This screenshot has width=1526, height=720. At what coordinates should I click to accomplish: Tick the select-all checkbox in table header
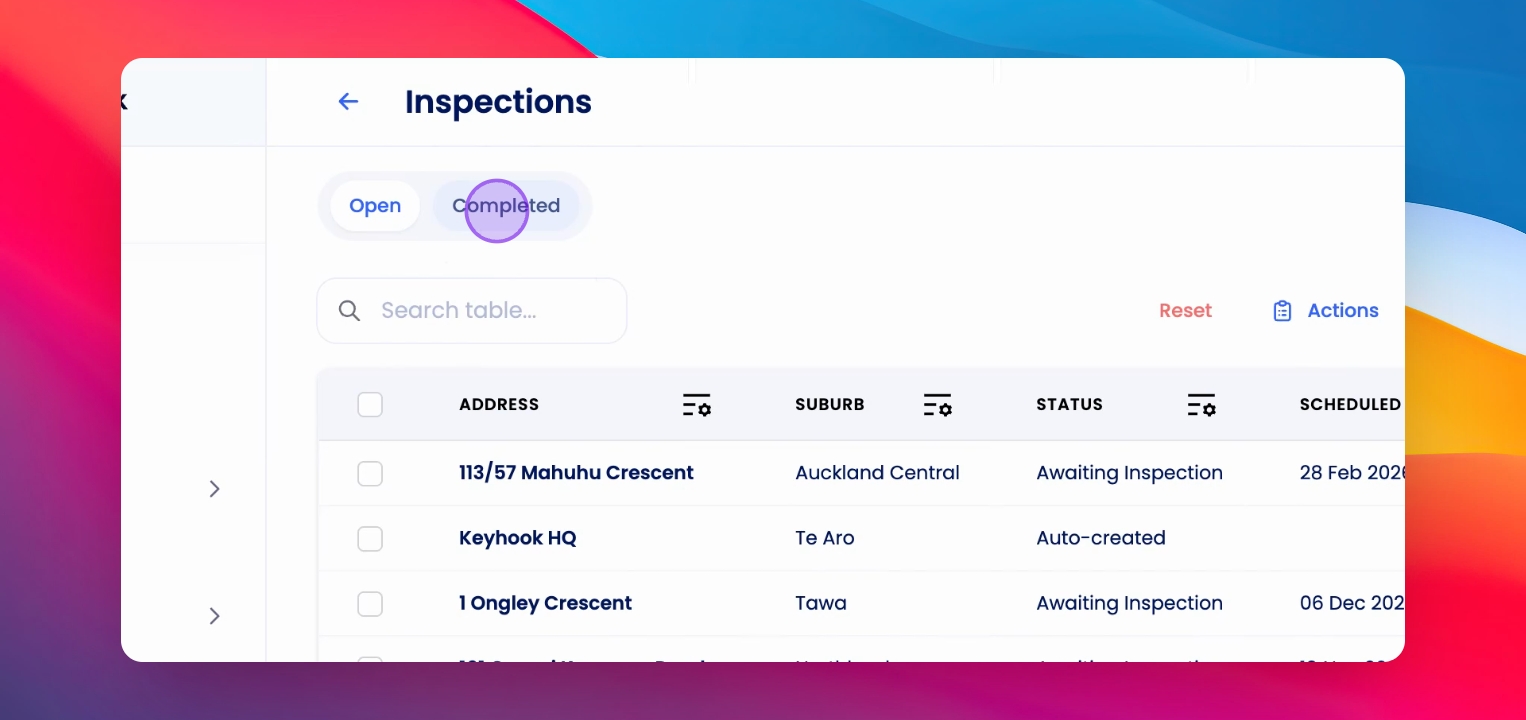pos(370,405)
